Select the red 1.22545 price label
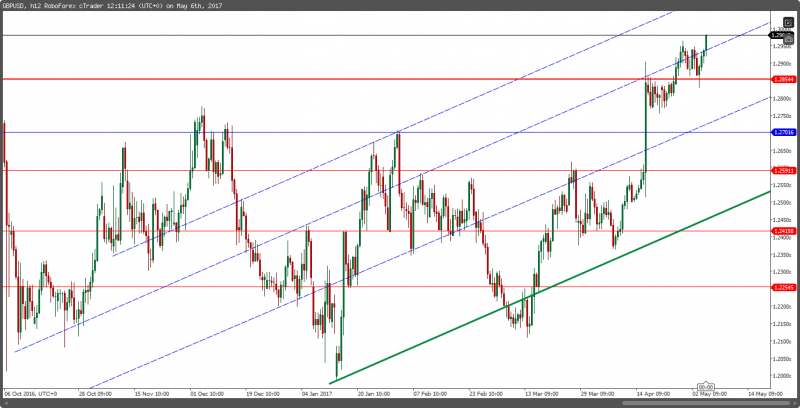 click(x=783, y=287)
